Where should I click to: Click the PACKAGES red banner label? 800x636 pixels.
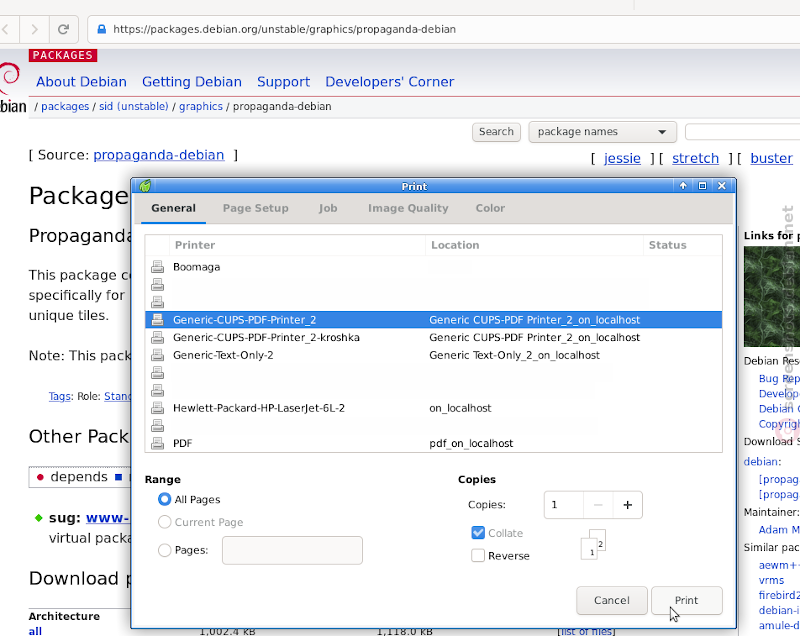pyautogui.click(x=63, y=55)
